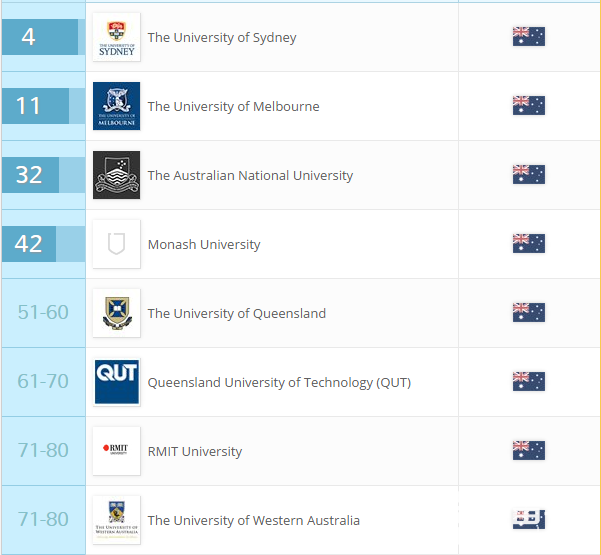Open the University of Queensland crest logo
The image size is (601, 555).
click(117, 313)
